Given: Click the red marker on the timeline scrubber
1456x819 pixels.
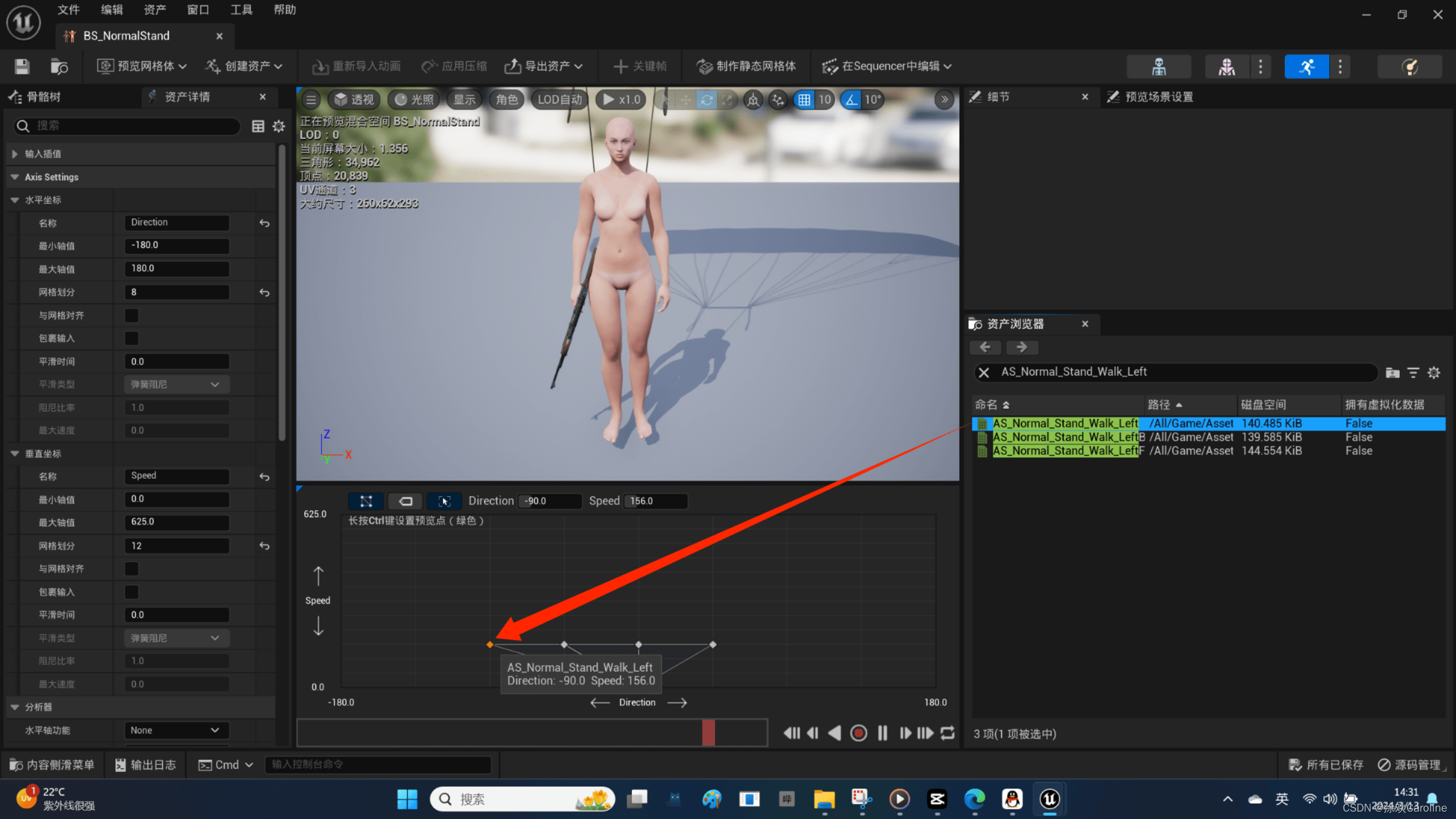Looking at the screenshot, I should [x=708, y=733].
